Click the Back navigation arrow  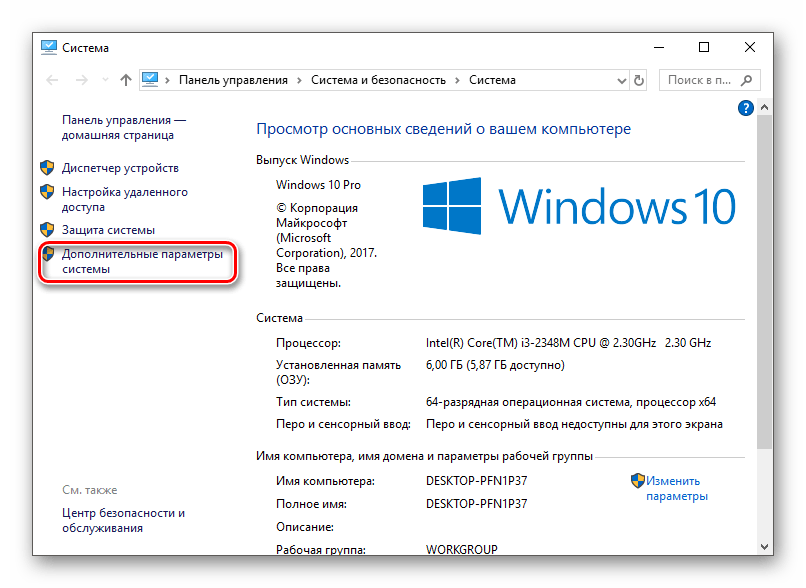click(52, 80)
